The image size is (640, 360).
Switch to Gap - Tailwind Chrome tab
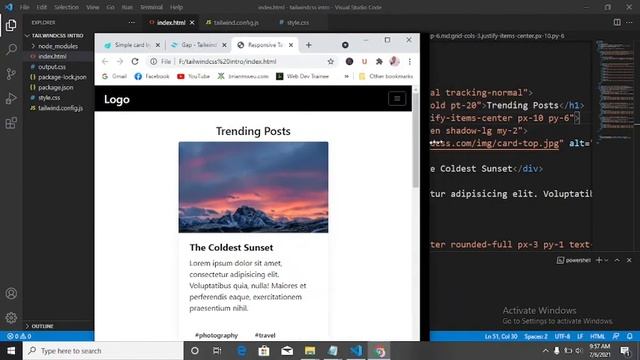199,45
